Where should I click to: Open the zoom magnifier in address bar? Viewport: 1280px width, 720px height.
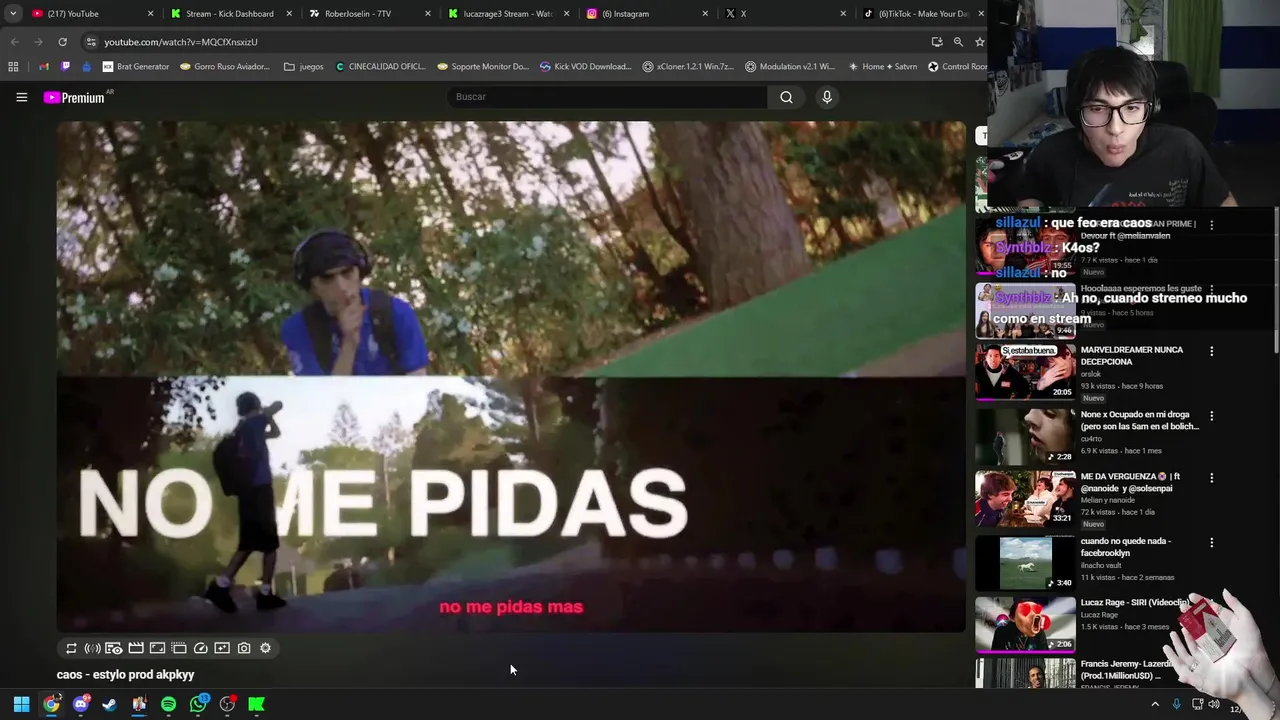pyautogui.click(x=958, y=42)
